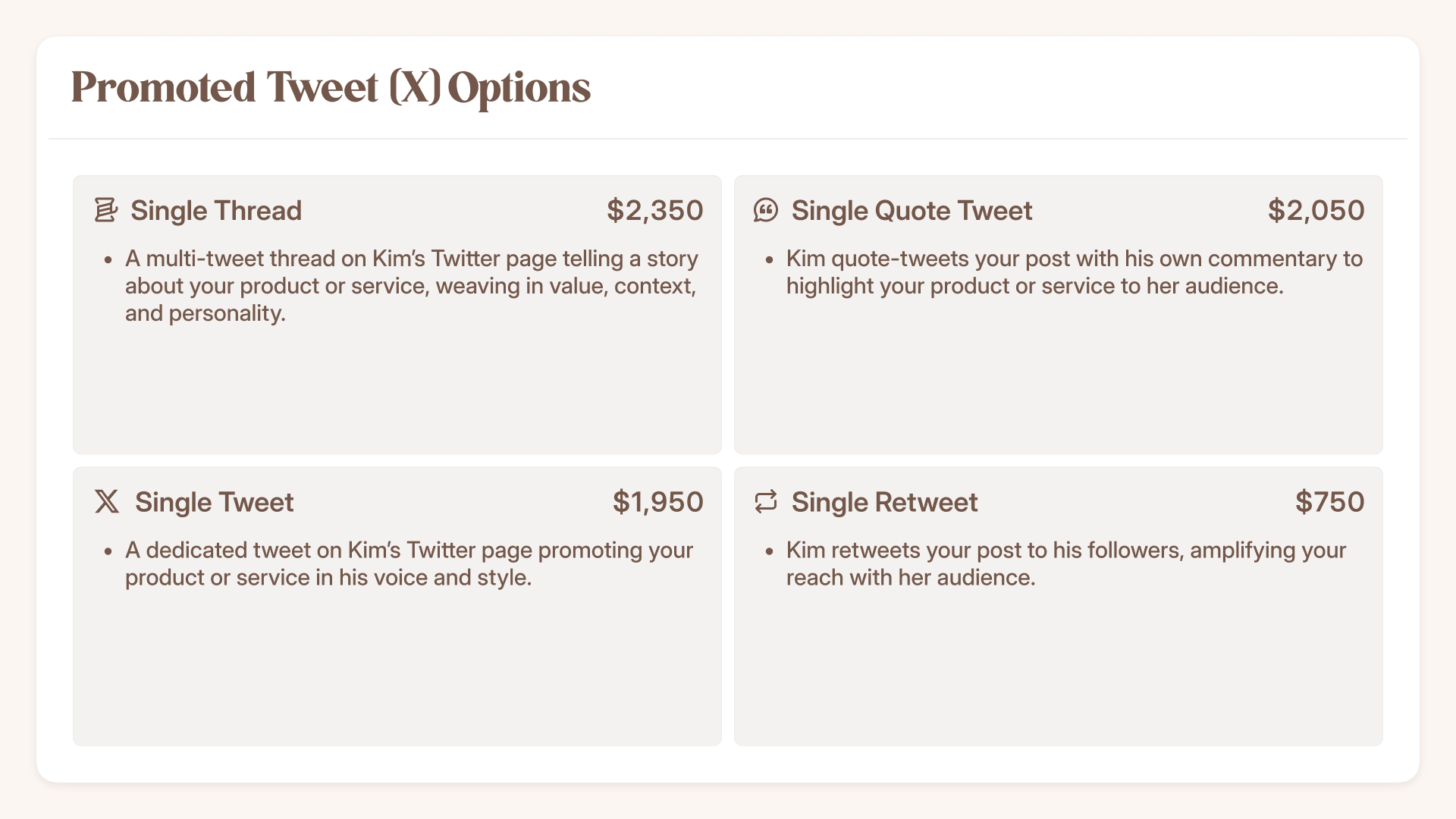The image size is (1456, 819).
Task: Click the $2,350 price
Action: click(655, 210)
